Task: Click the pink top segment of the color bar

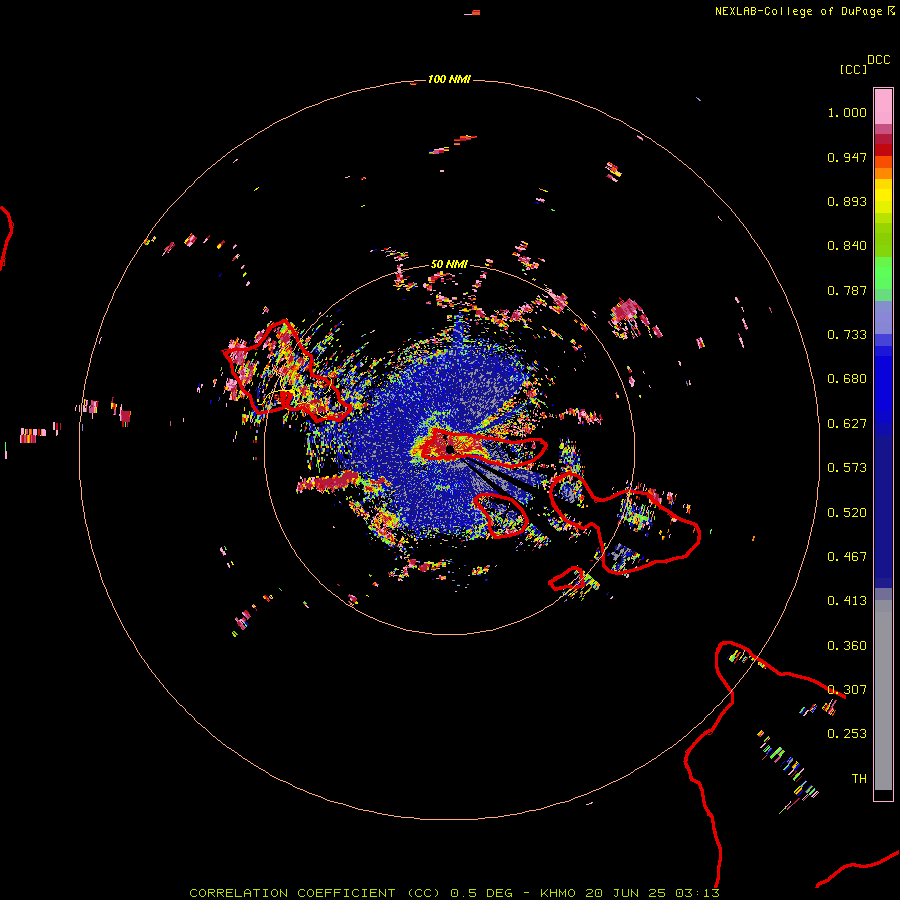Action: pyautogui.click(x=883, y=107)
